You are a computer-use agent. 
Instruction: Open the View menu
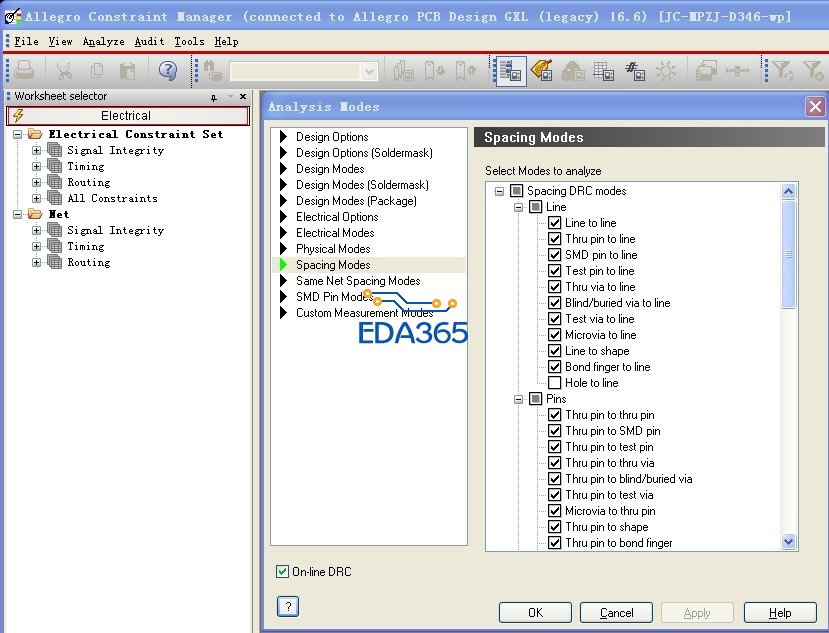[60, 41]
